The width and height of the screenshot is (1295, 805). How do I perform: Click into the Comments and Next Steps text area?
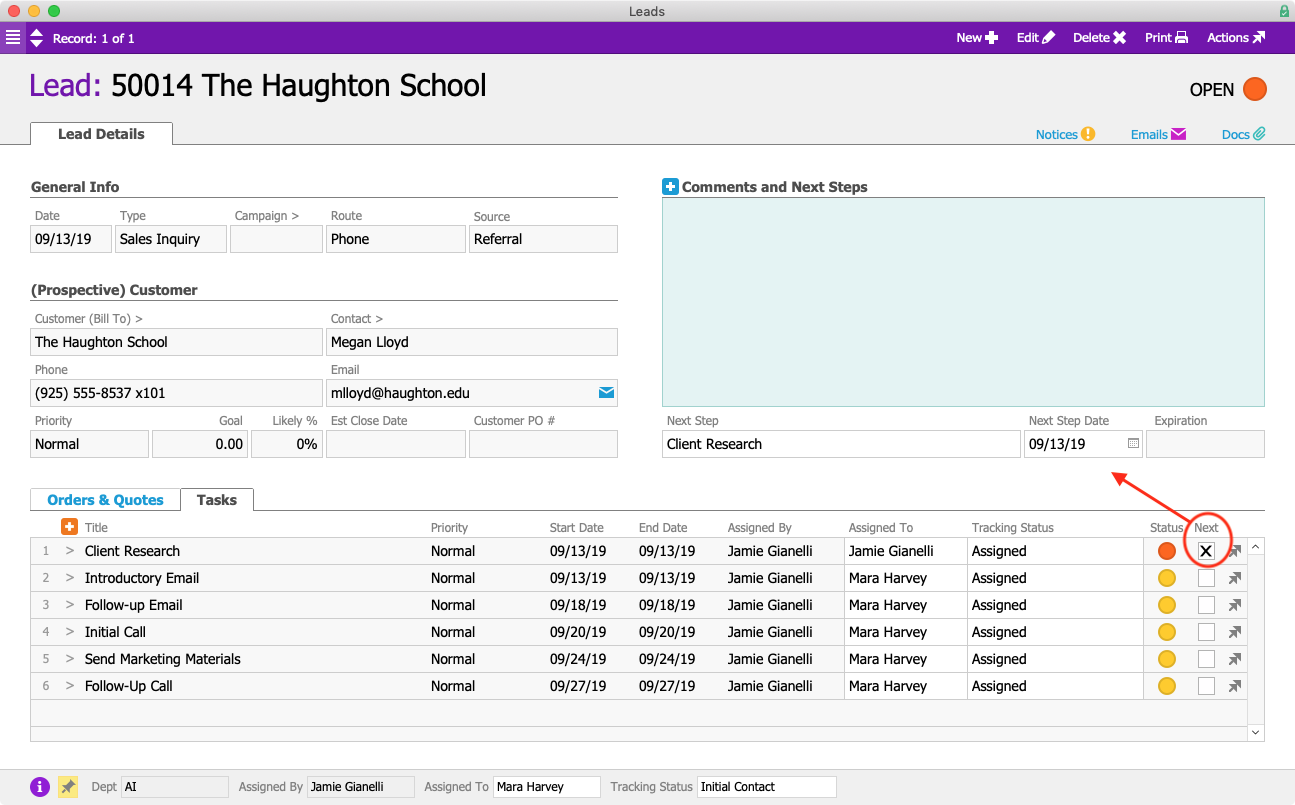click(x=963, y=302)
